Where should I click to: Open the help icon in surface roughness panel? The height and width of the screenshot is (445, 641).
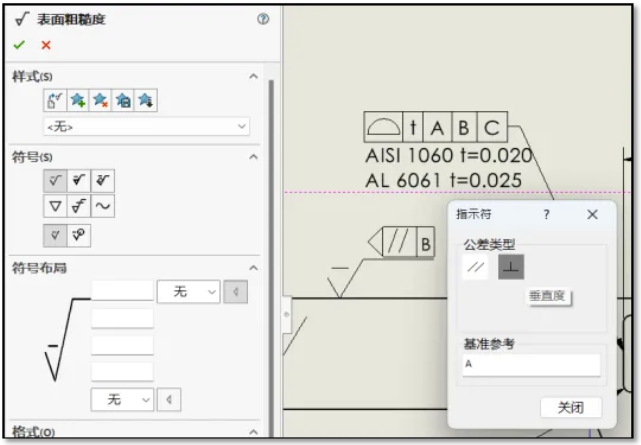263,19
